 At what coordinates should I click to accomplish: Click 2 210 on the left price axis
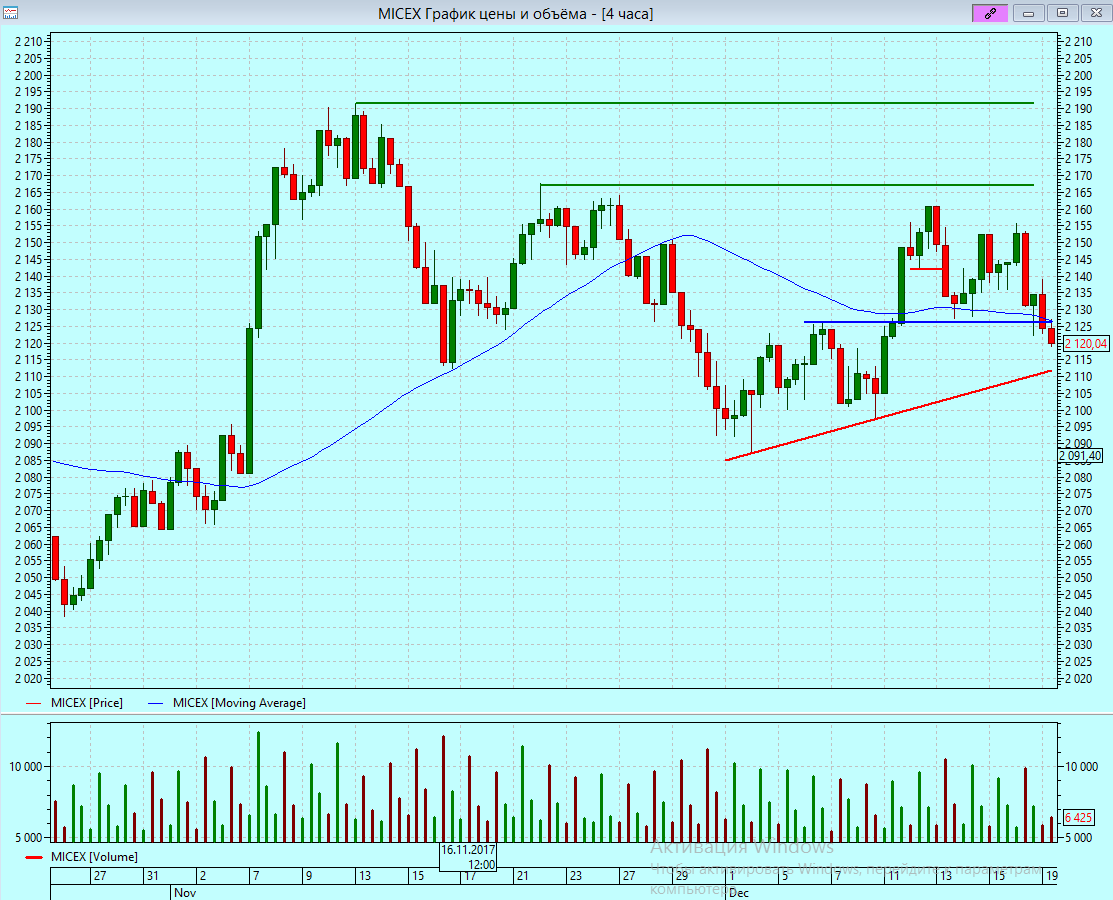[x=28, y=41]
